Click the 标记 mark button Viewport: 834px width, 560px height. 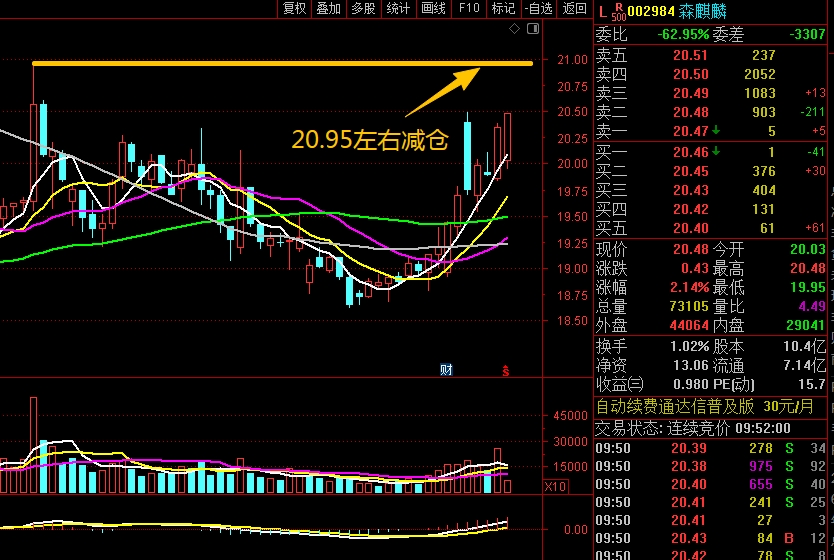pyautogui.click(x=503, y=8)
